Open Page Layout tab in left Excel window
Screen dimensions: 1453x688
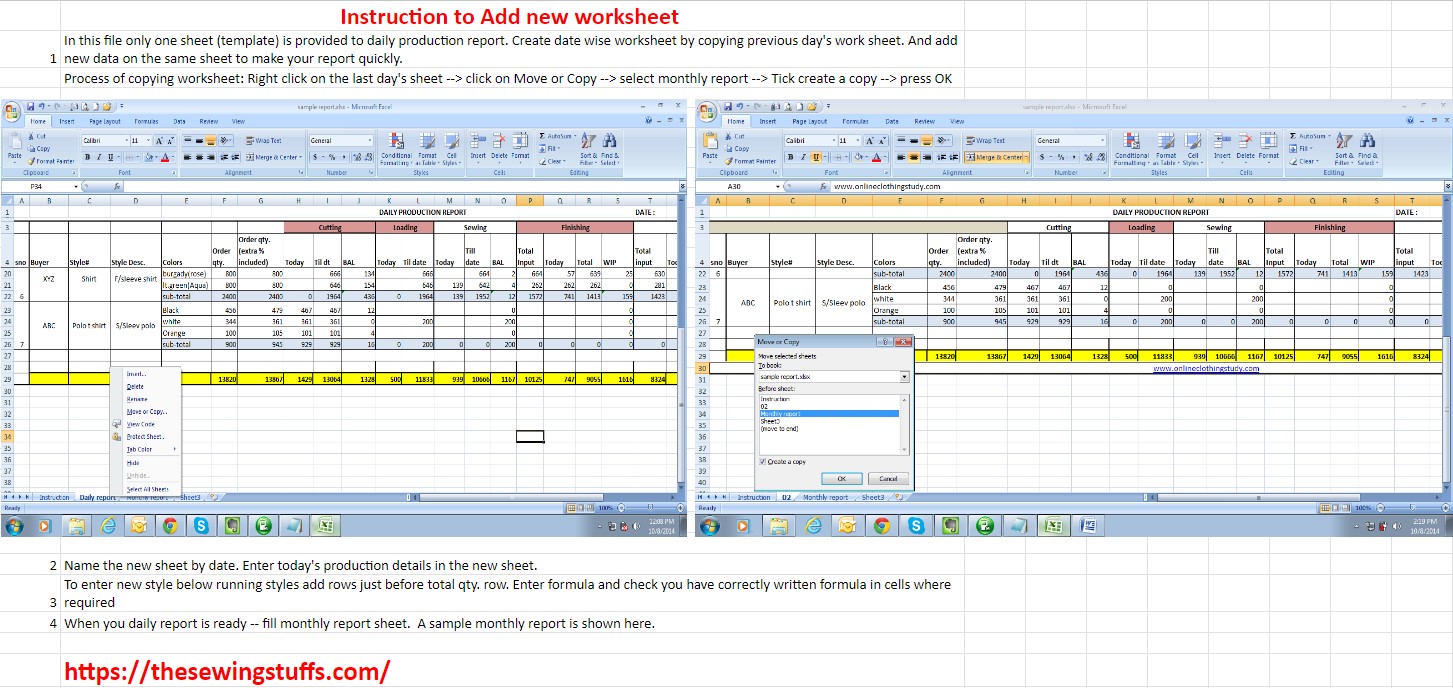tap(105, 121)
